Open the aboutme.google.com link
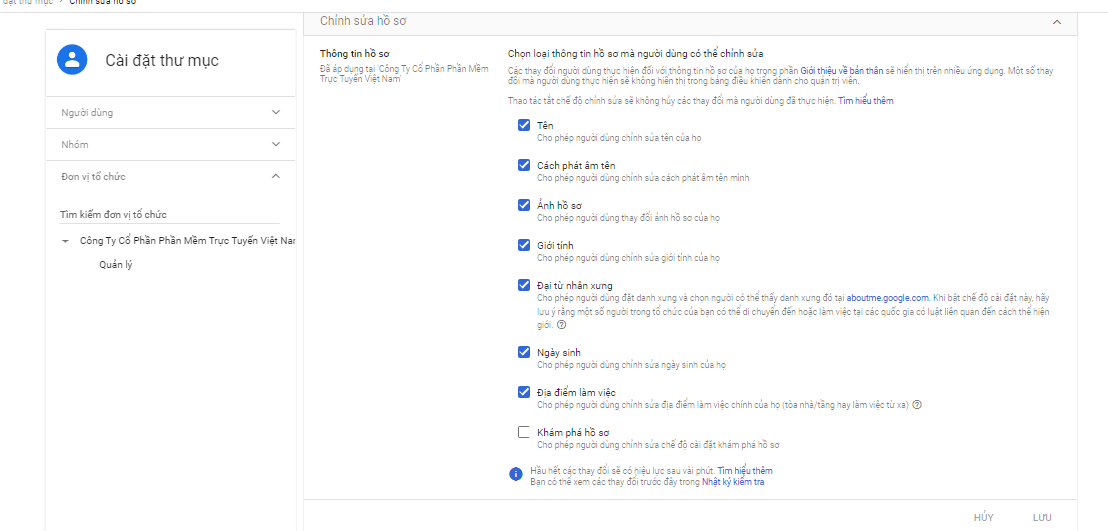 (x=888, y=298)
